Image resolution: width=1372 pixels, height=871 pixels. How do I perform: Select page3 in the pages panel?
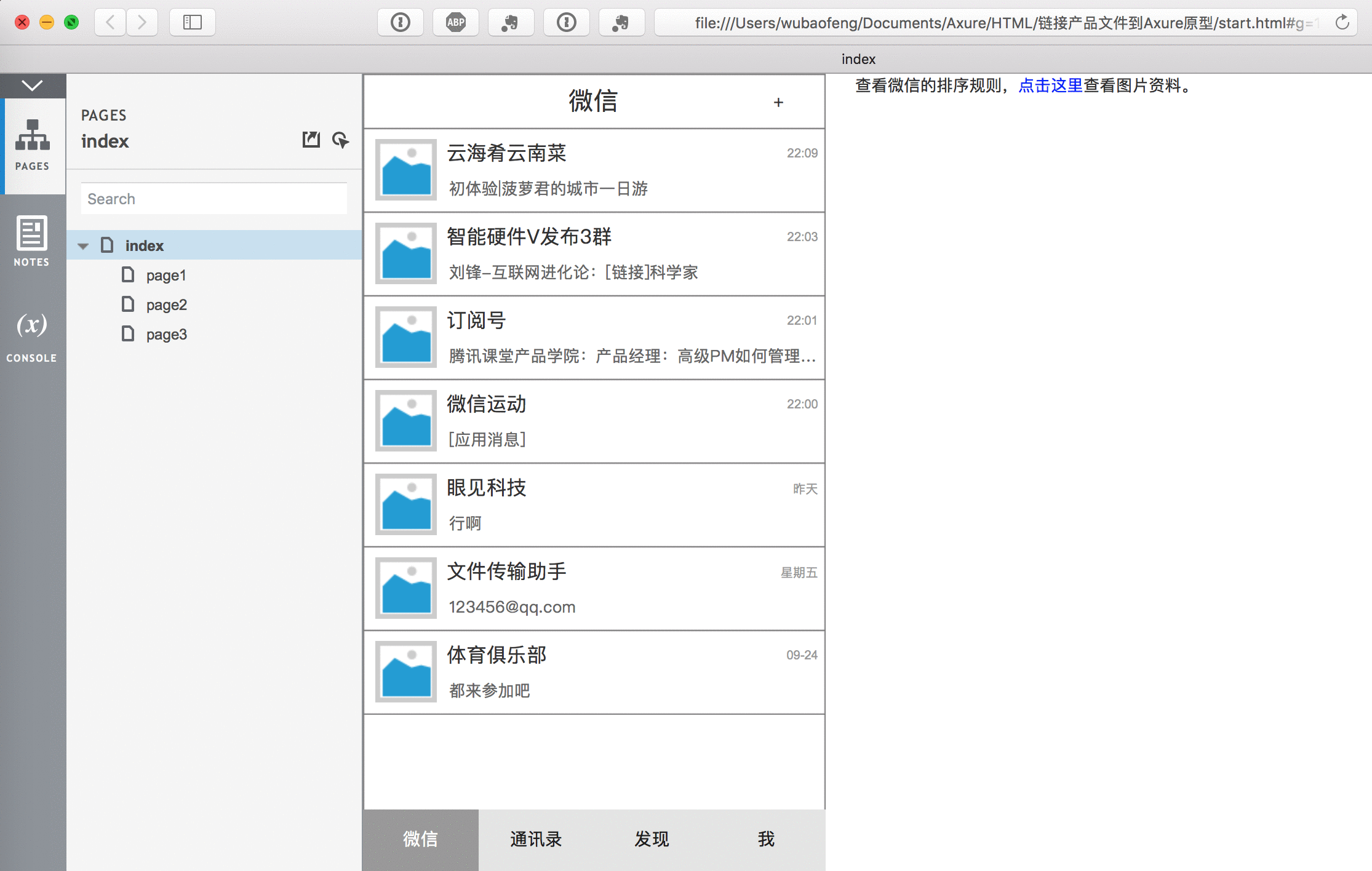(167, 333)
